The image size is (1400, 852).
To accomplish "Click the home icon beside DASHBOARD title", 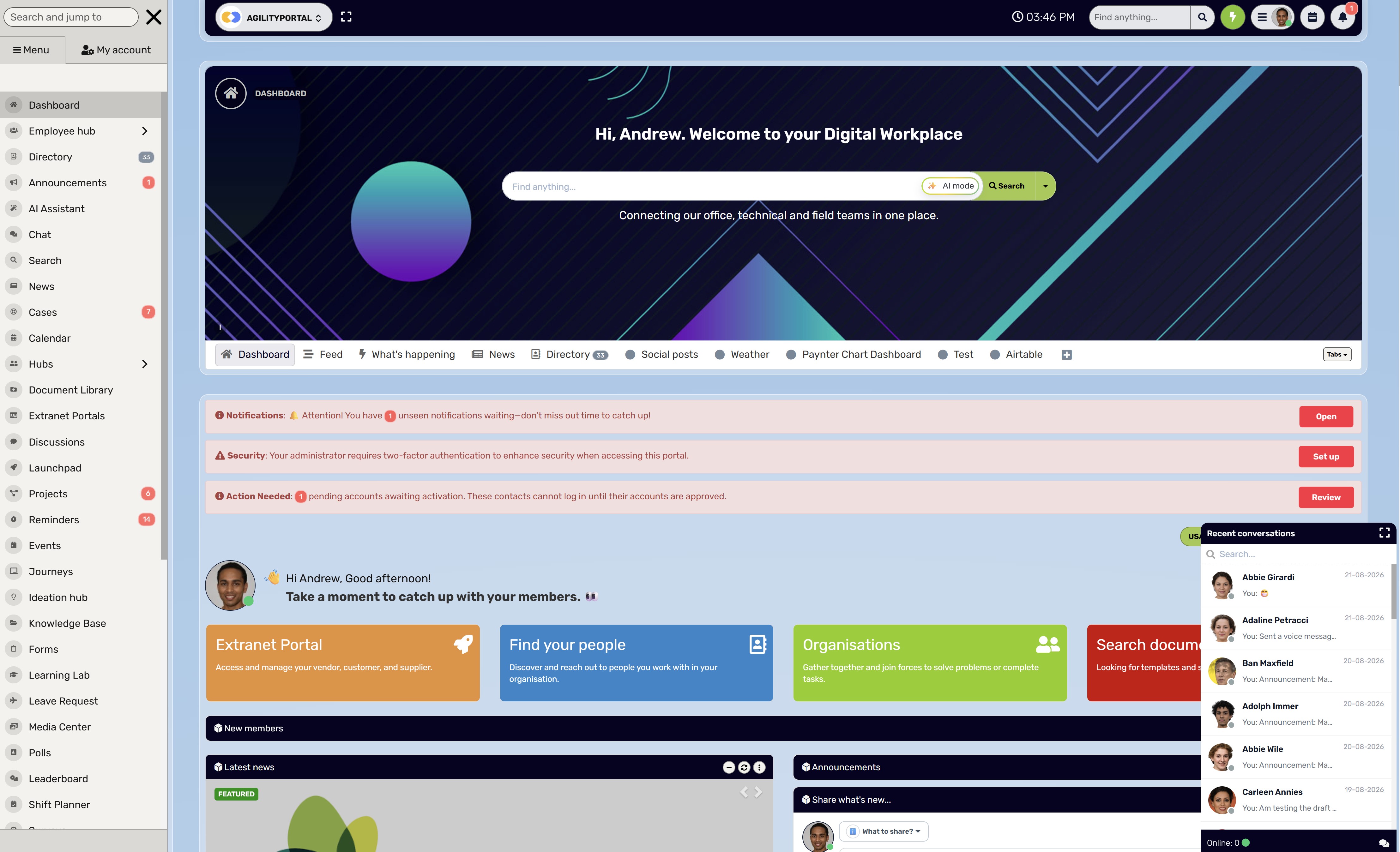I will coord(231,93).
